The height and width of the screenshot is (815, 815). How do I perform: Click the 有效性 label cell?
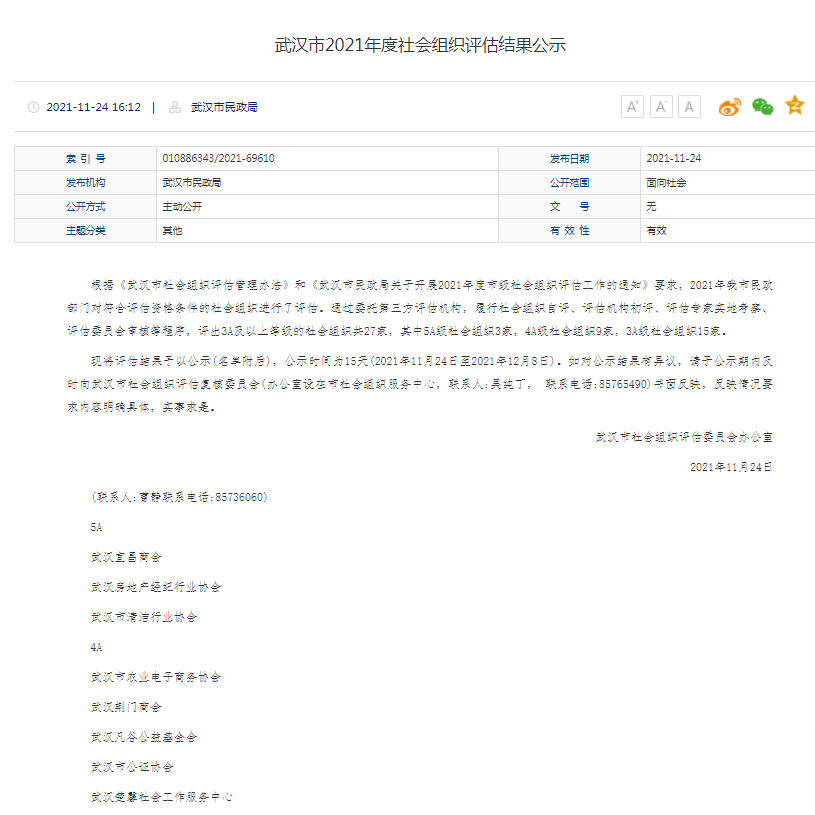pos(570,230)
